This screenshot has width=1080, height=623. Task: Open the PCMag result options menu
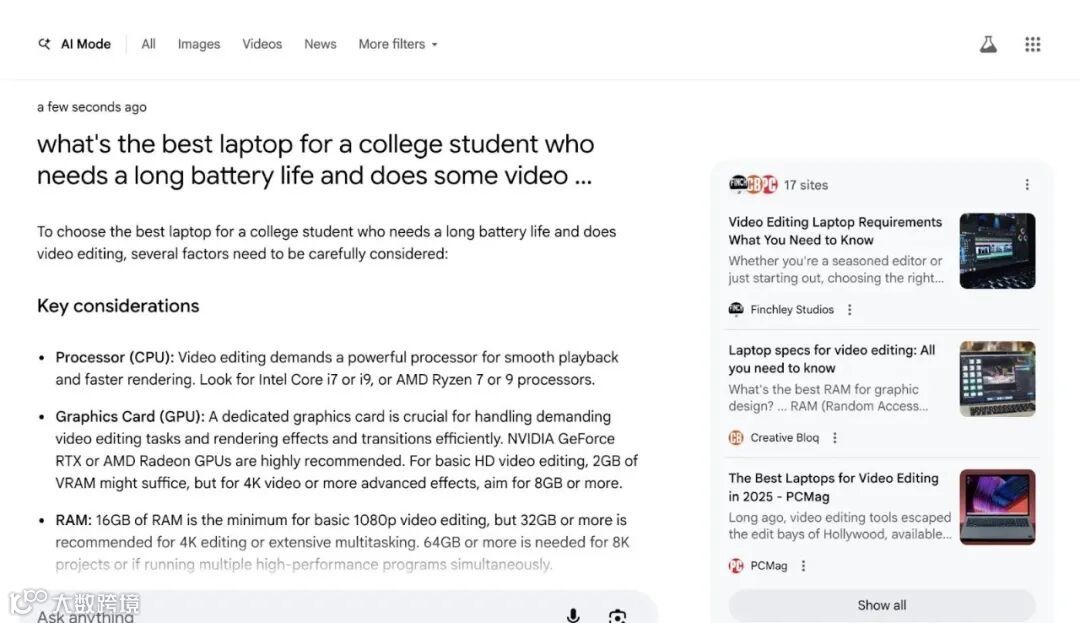(803, 566)
